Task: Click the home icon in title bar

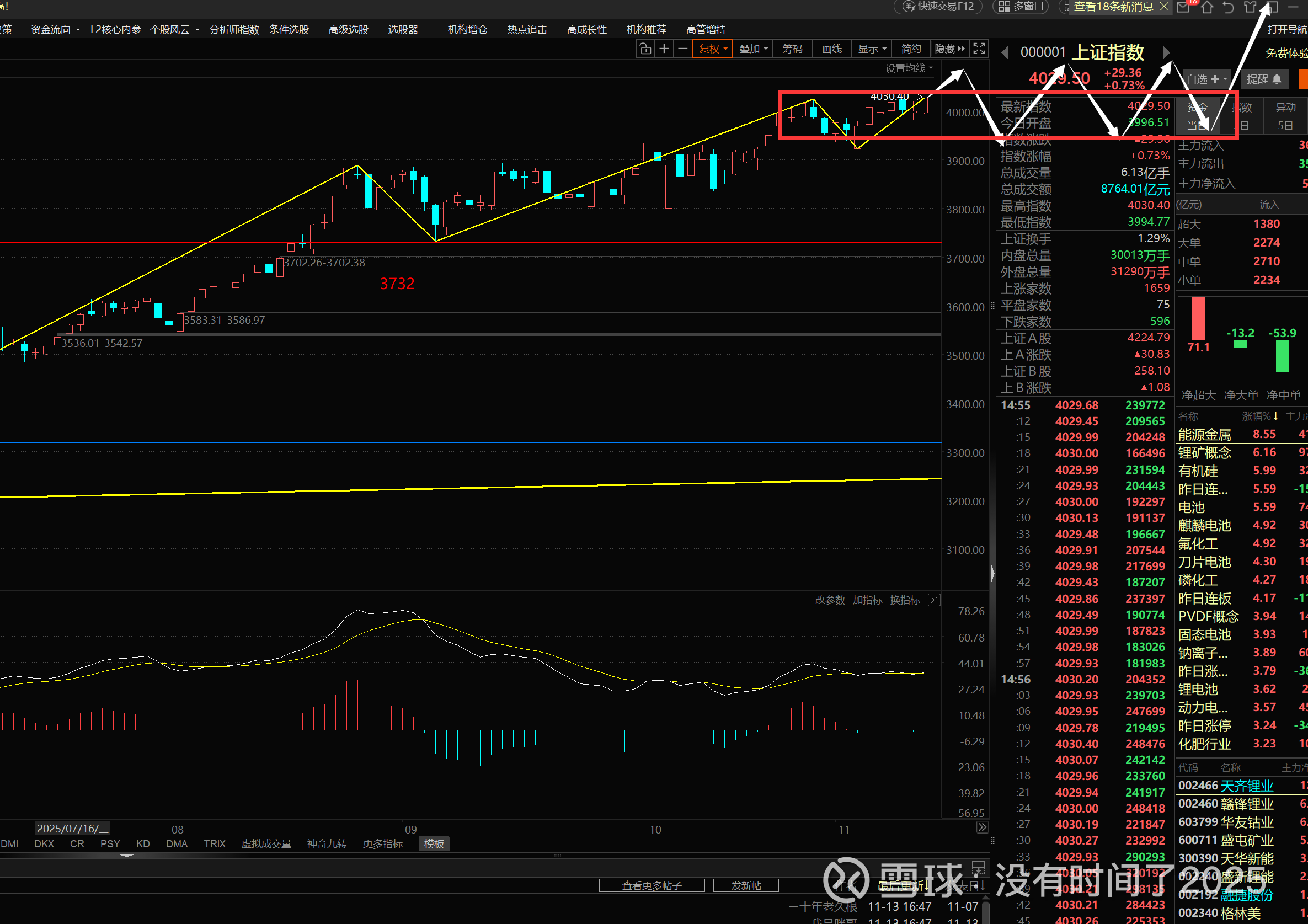Action: [1207, 7]
